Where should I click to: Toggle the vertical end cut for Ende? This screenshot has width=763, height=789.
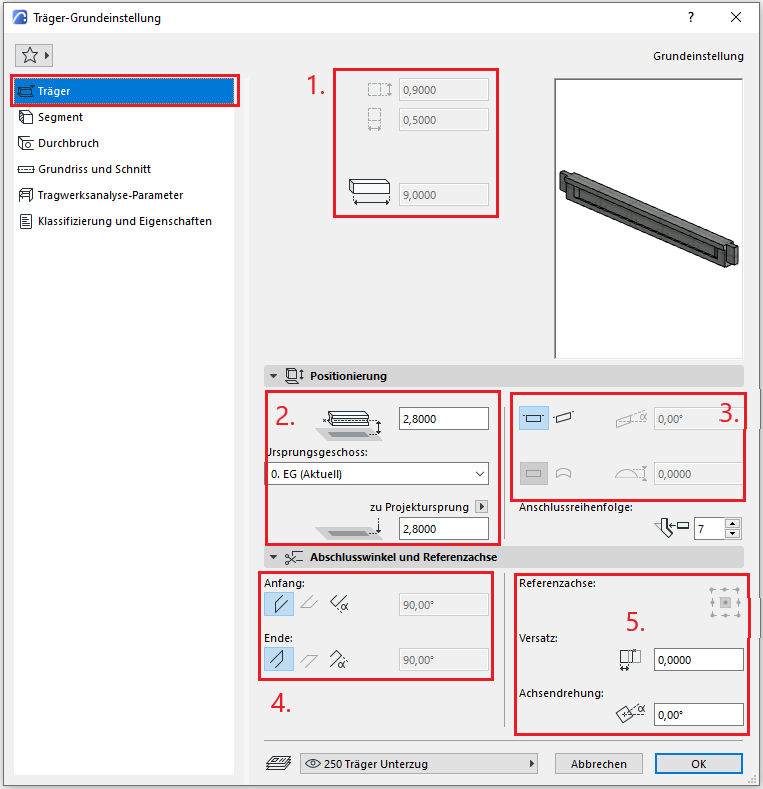coord(279,659)
